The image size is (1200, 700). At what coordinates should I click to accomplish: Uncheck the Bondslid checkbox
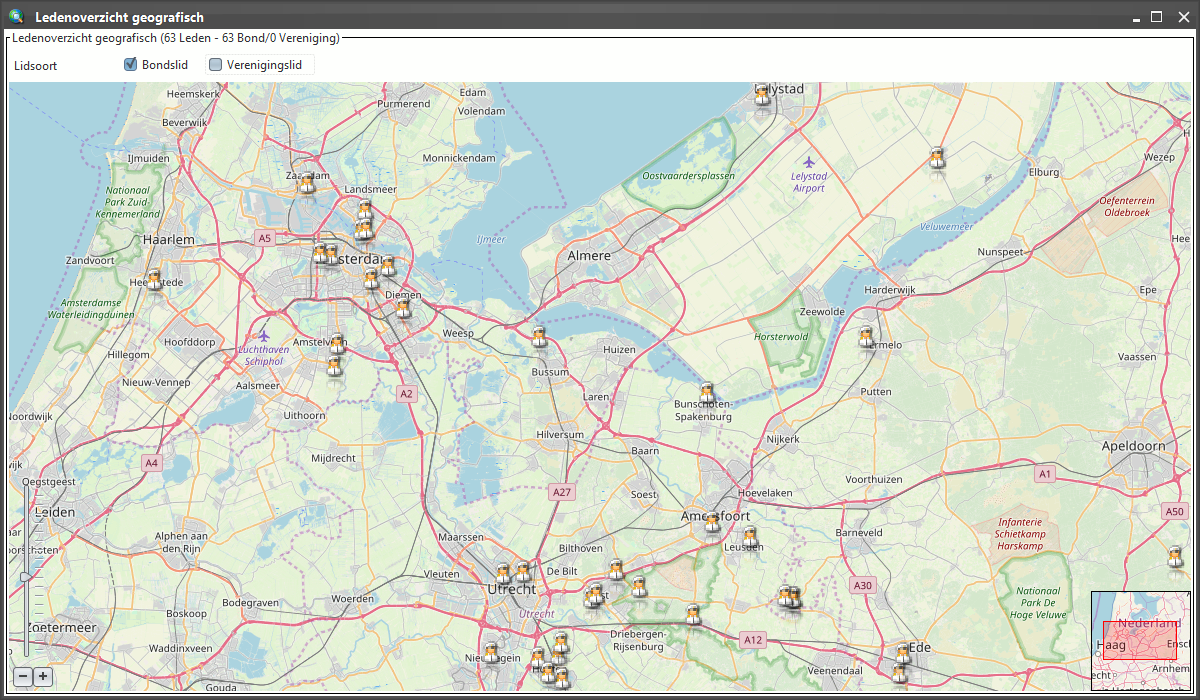tap(130, 65)
